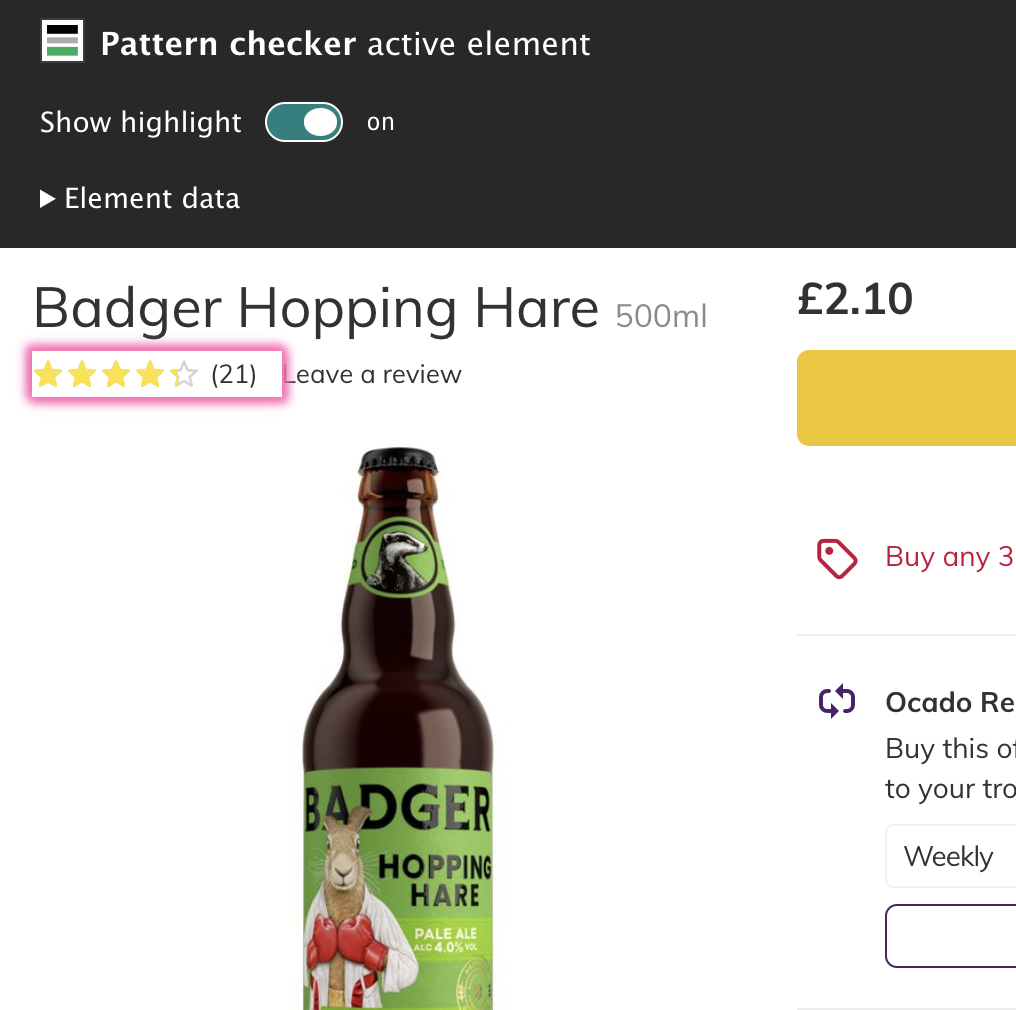The image size is (1016, 1010).
Task: Open the Weekly frequency dropdown
Action: (950, 856)
